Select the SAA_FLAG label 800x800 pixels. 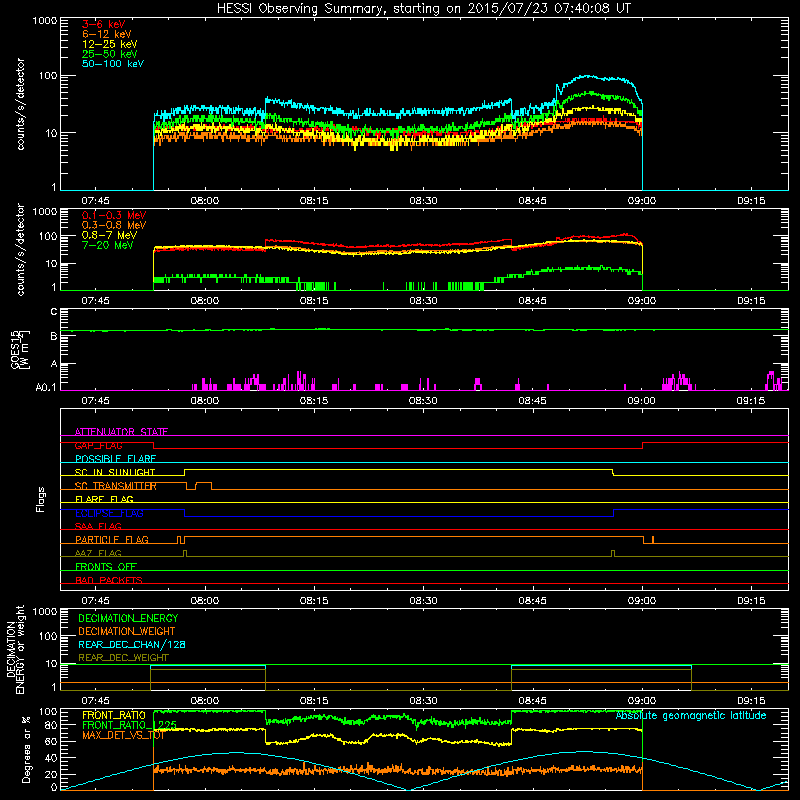98,526
